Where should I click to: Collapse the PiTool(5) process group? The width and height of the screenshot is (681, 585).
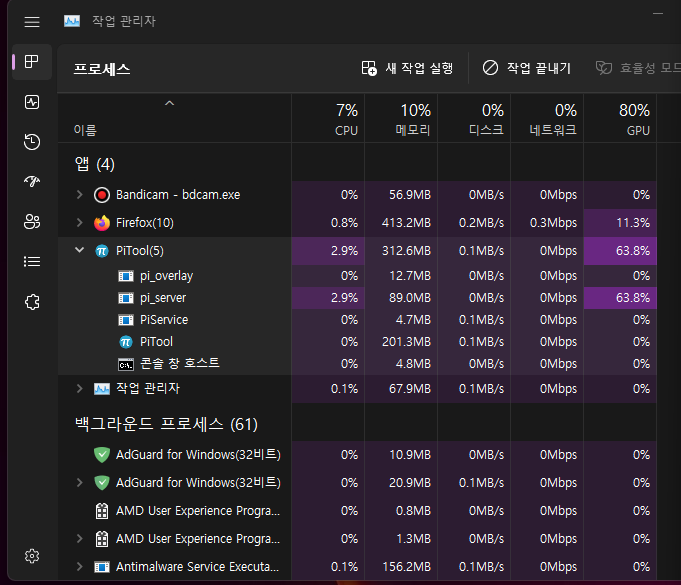80,250
